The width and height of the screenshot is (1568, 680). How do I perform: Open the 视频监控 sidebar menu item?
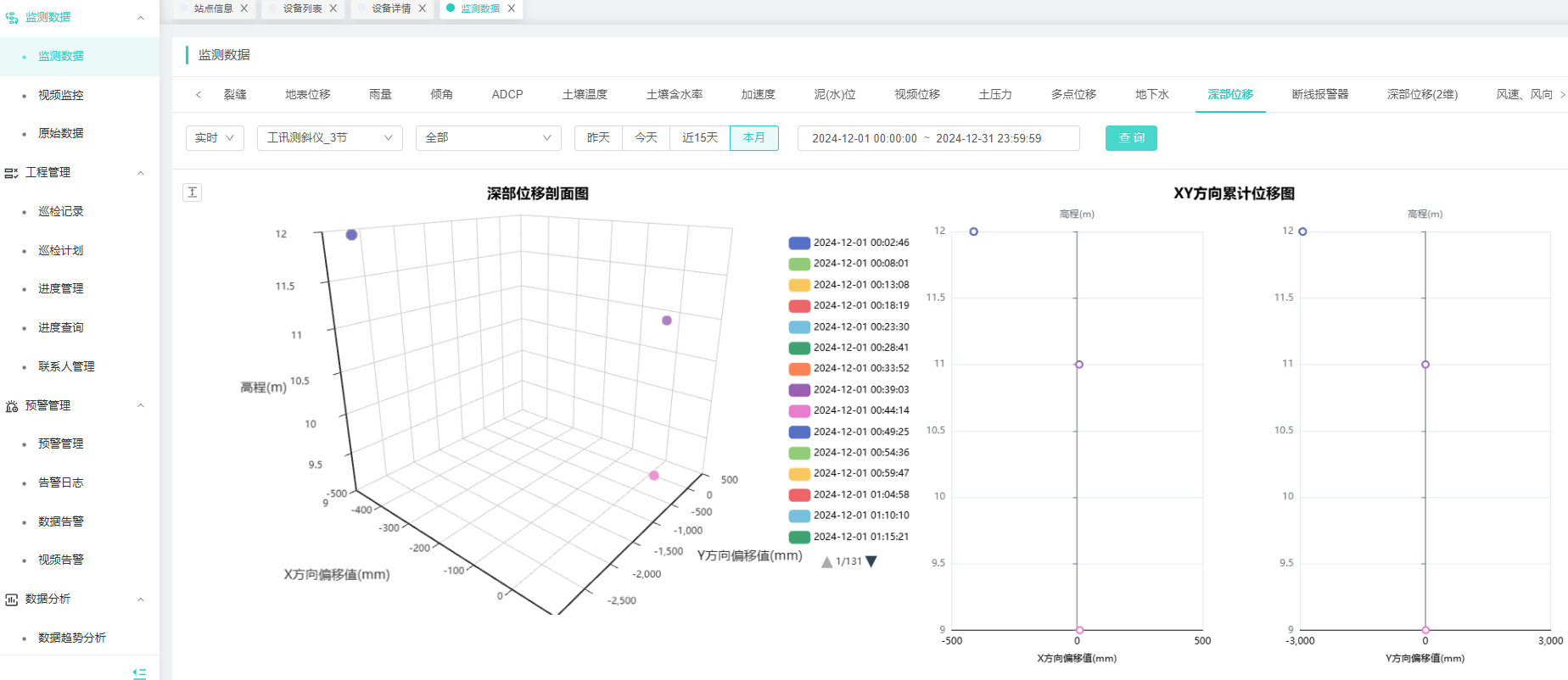tap(61, 95)
